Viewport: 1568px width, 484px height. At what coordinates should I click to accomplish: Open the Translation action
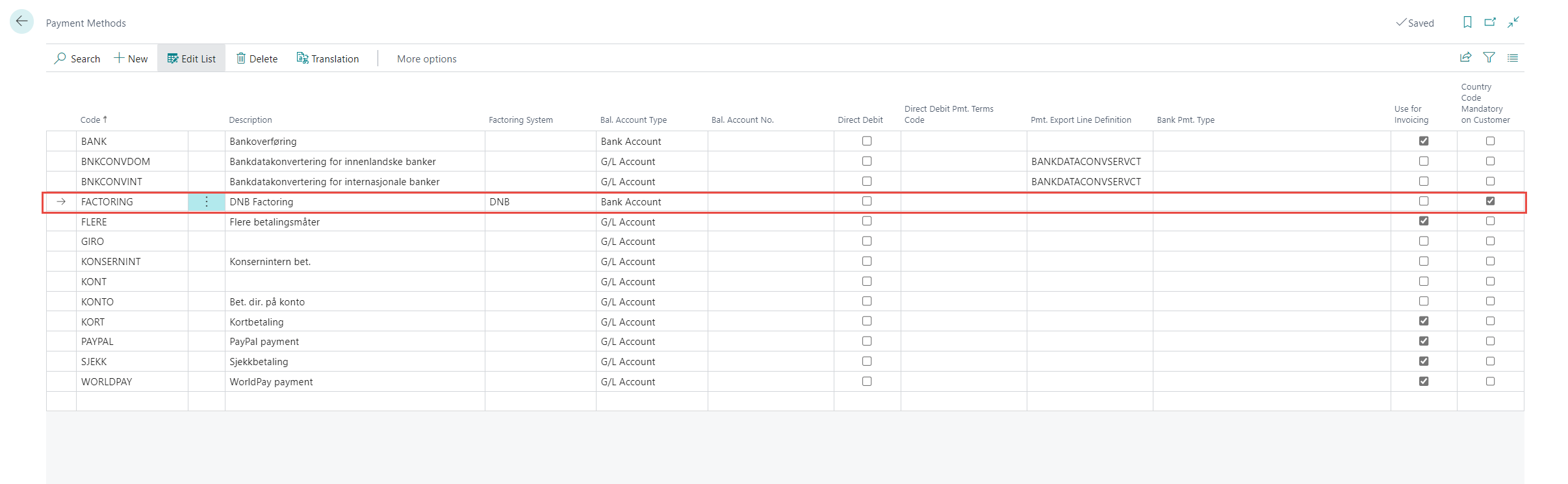pyautogui.click(x=328, y=58)
